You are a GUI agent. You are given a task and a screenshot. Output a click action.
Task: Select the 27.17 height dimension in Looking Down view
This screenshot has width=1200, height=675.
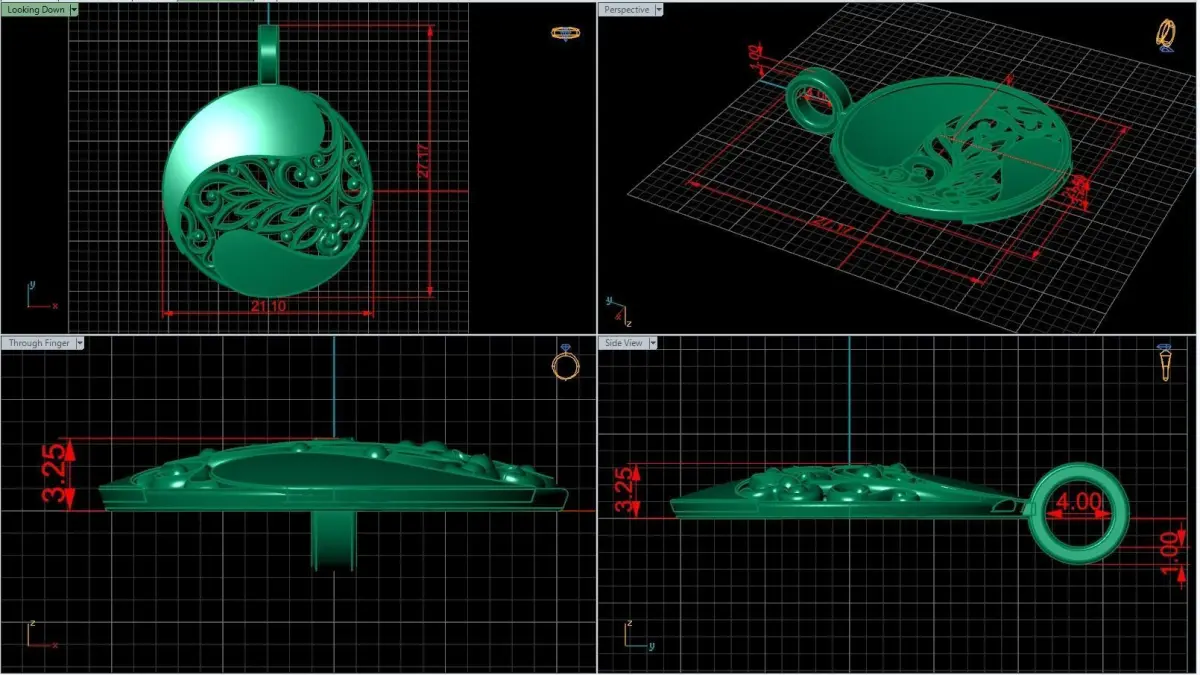pos(424,160)
